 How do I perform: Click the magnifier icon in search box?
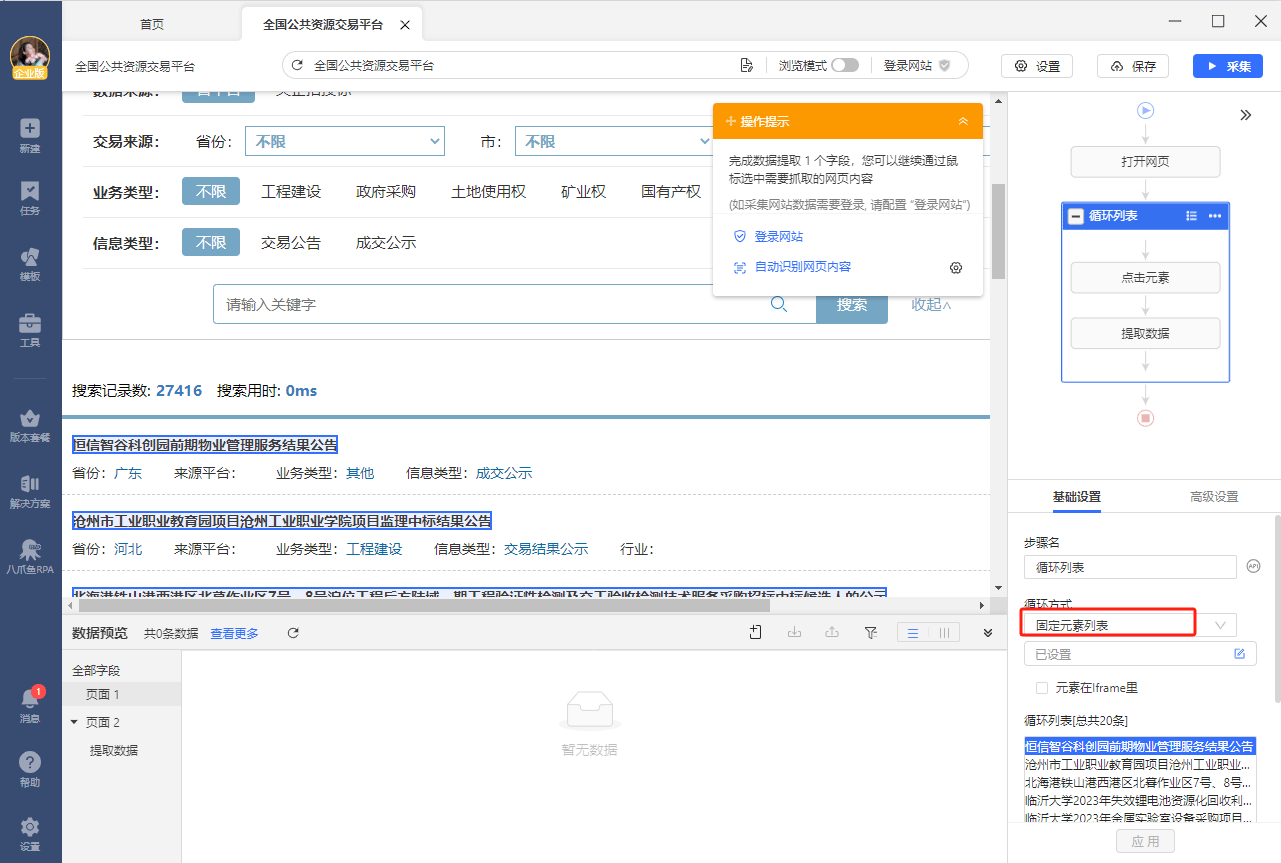[x=779, y=305]
